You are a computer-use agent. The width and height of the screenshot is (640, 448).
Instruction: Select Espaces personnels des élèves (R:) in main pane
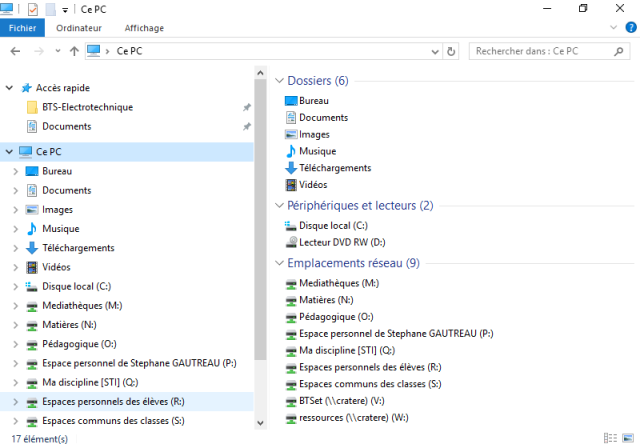[363, 367]
